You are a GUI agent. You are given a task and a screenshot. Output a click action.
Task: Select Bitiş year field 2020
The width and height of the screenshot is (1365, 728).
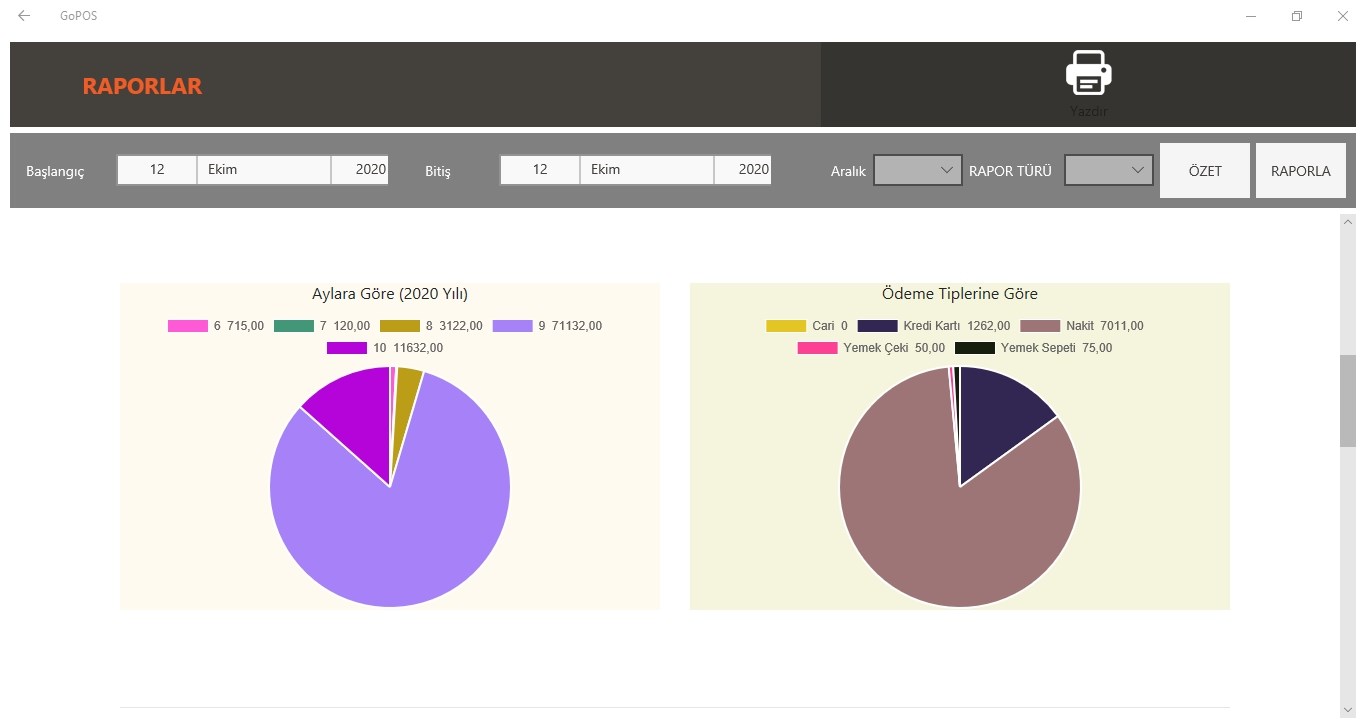743,170
